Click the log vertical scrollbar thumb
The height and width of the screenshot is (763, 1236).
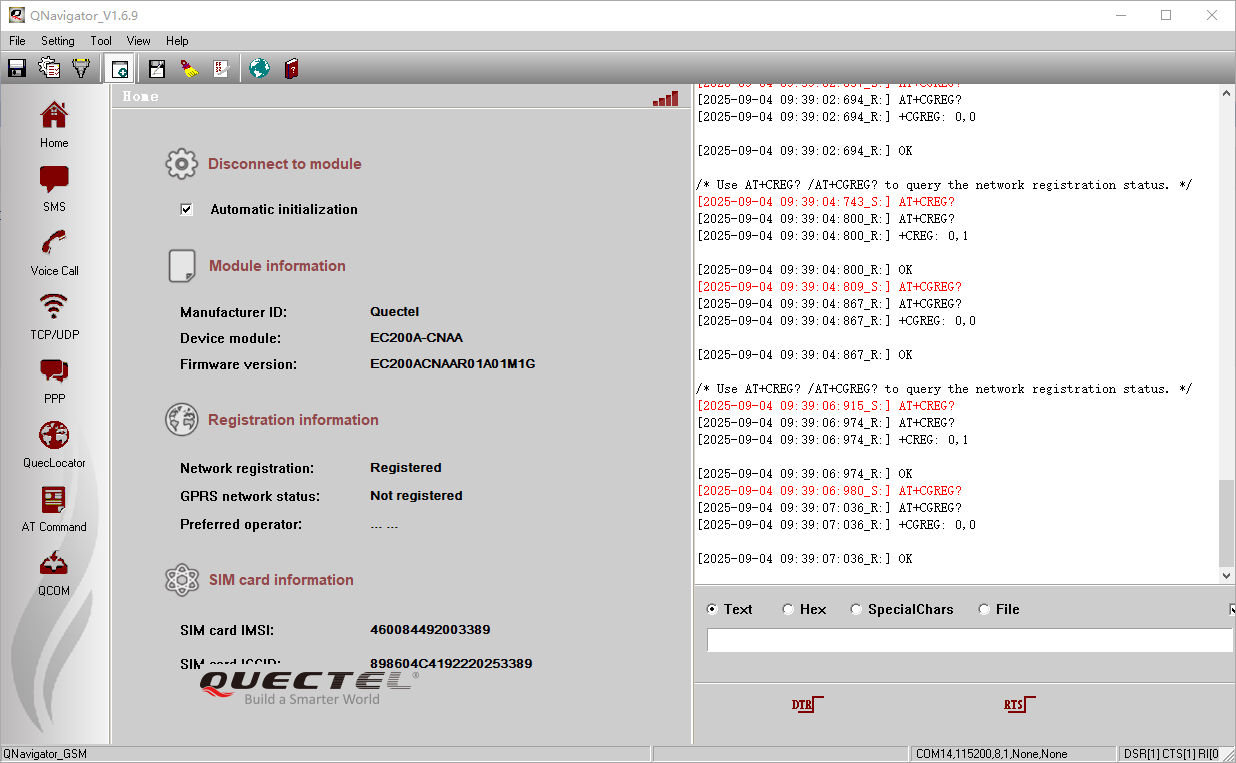tap(1227, 523)
